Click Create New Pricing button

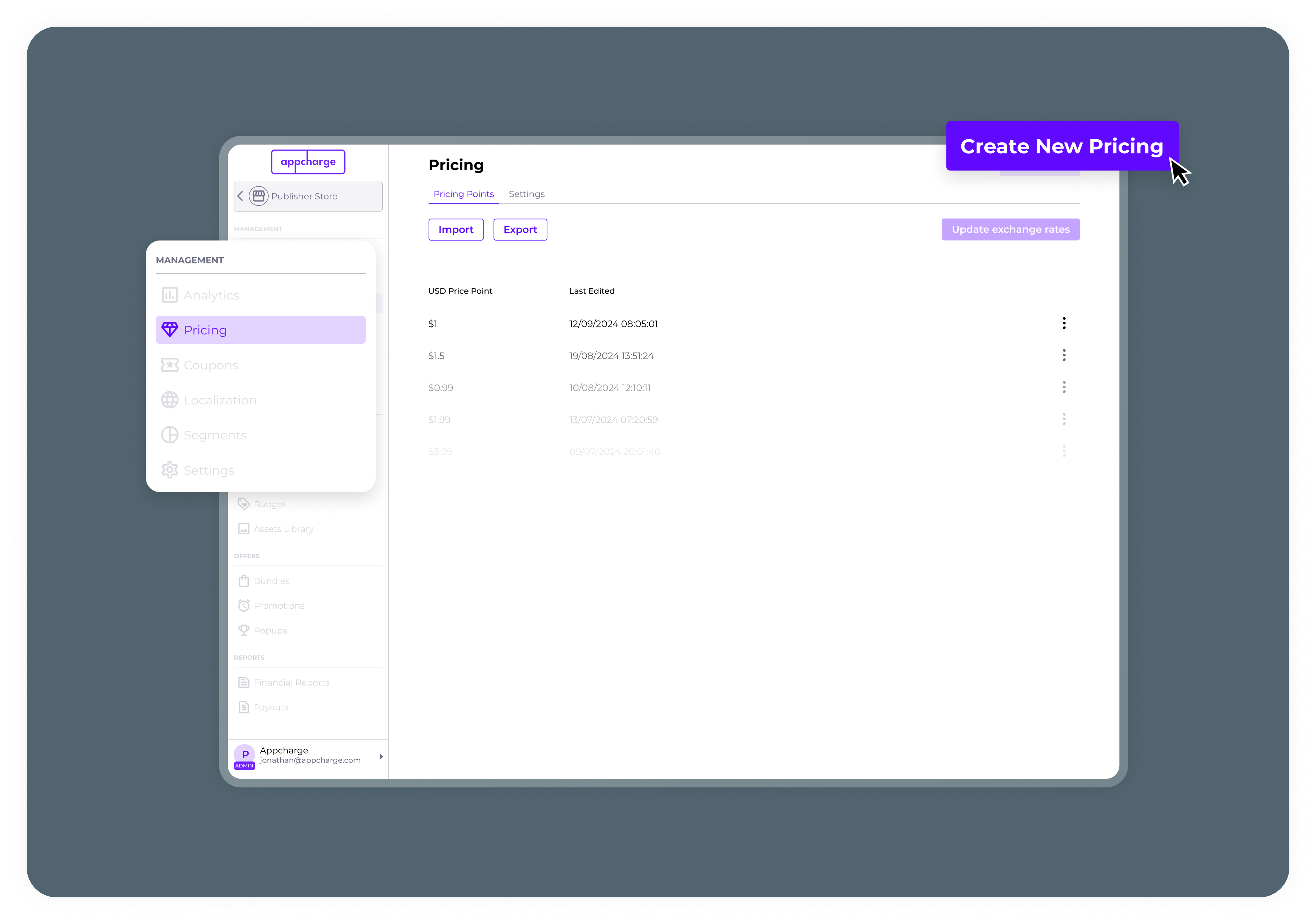coord(1062,146)
